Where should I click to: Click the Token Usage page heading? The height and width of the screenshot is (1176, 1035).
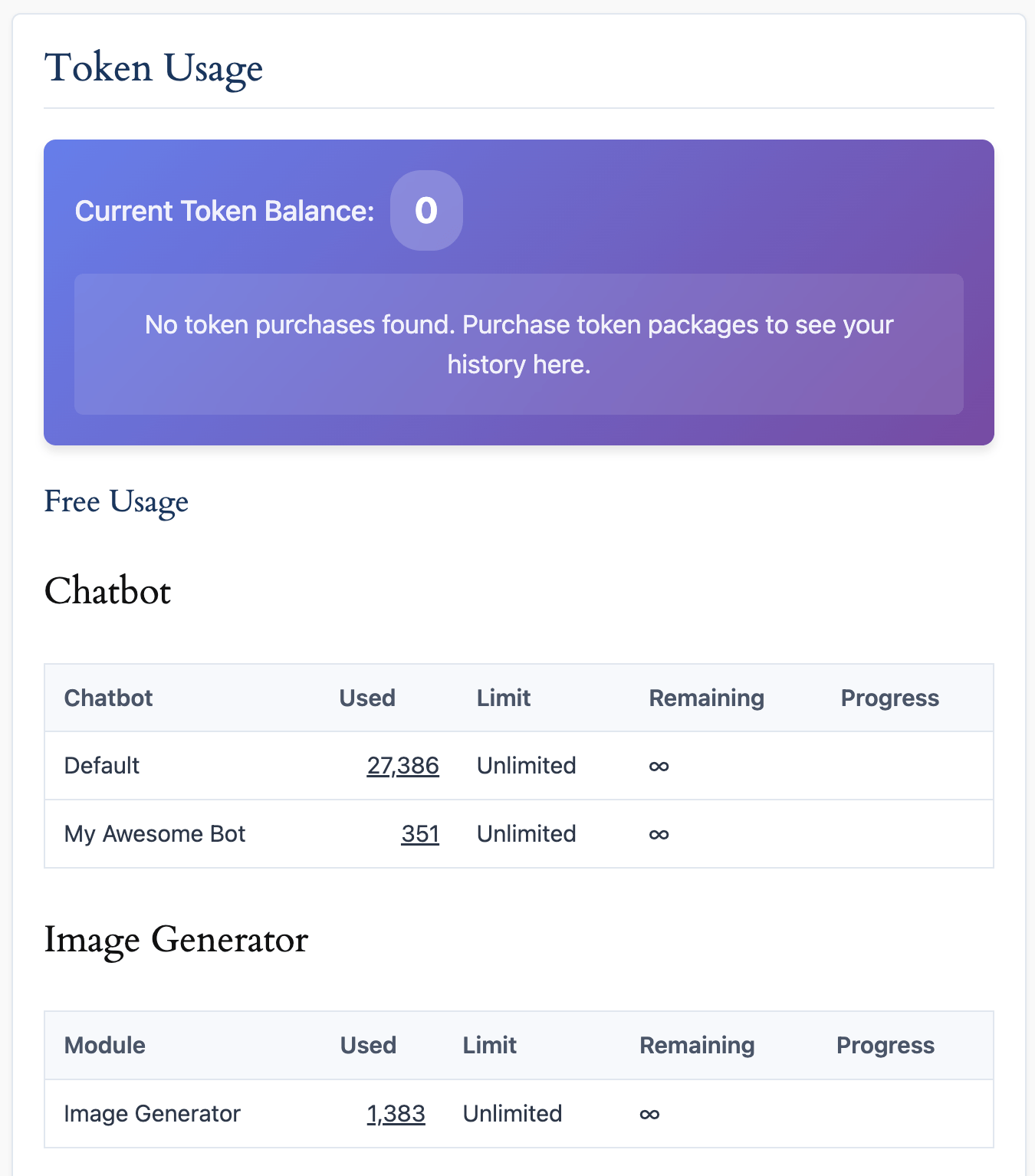(x=153, y=67)
